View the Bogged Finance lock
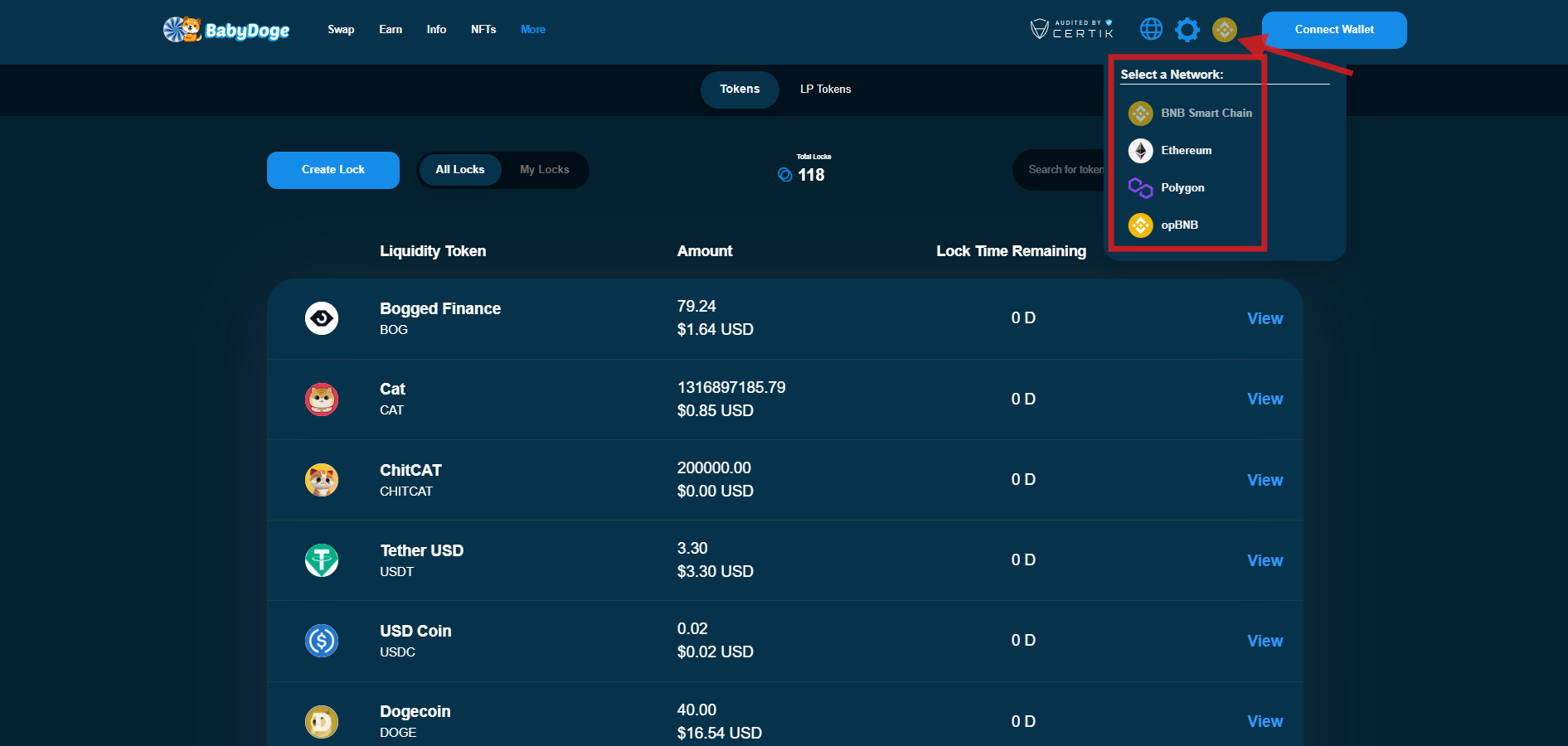 (x=1265, y=318)
